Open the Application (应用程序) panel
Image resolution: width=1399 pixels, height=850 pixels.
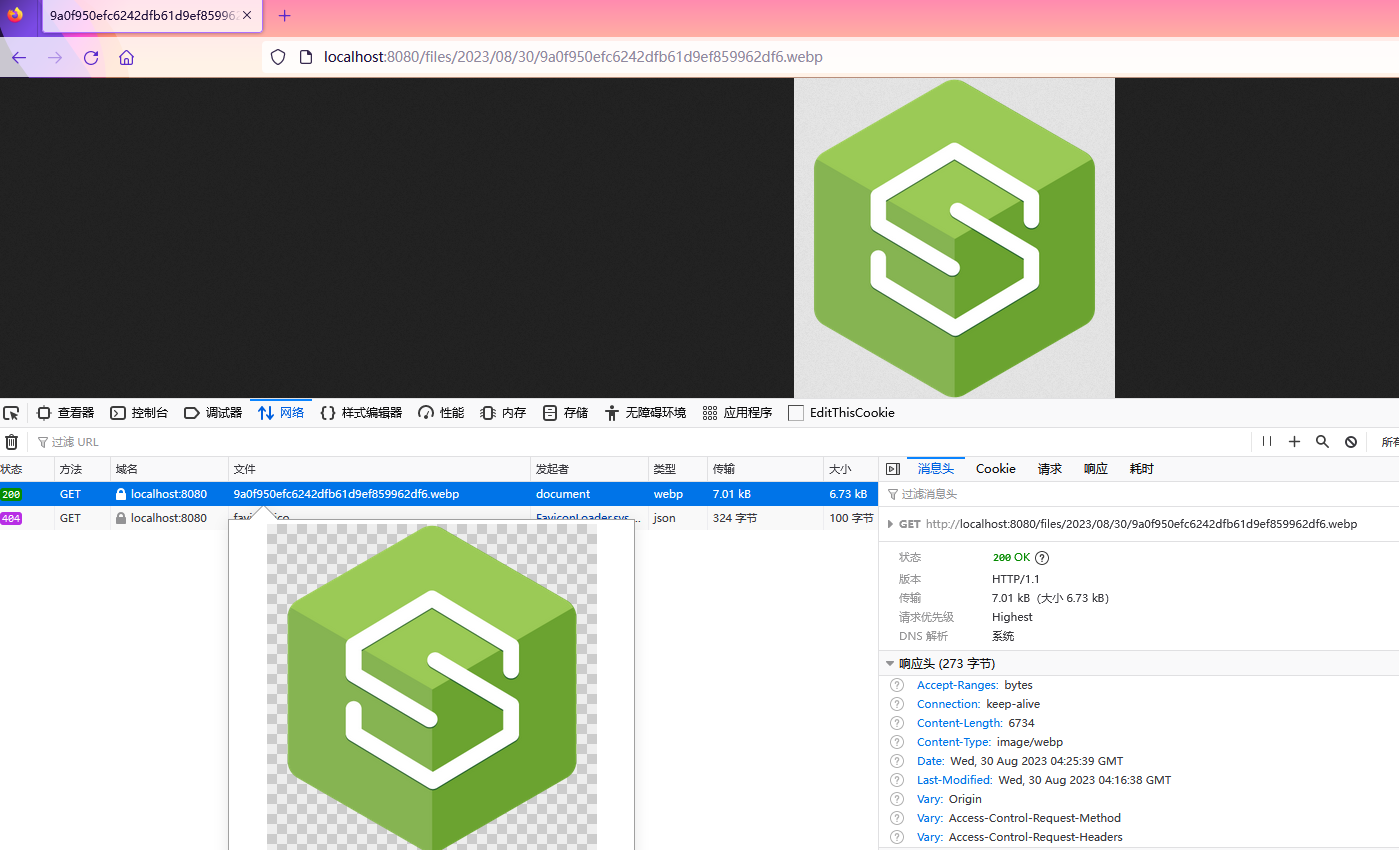coord(737,413)
